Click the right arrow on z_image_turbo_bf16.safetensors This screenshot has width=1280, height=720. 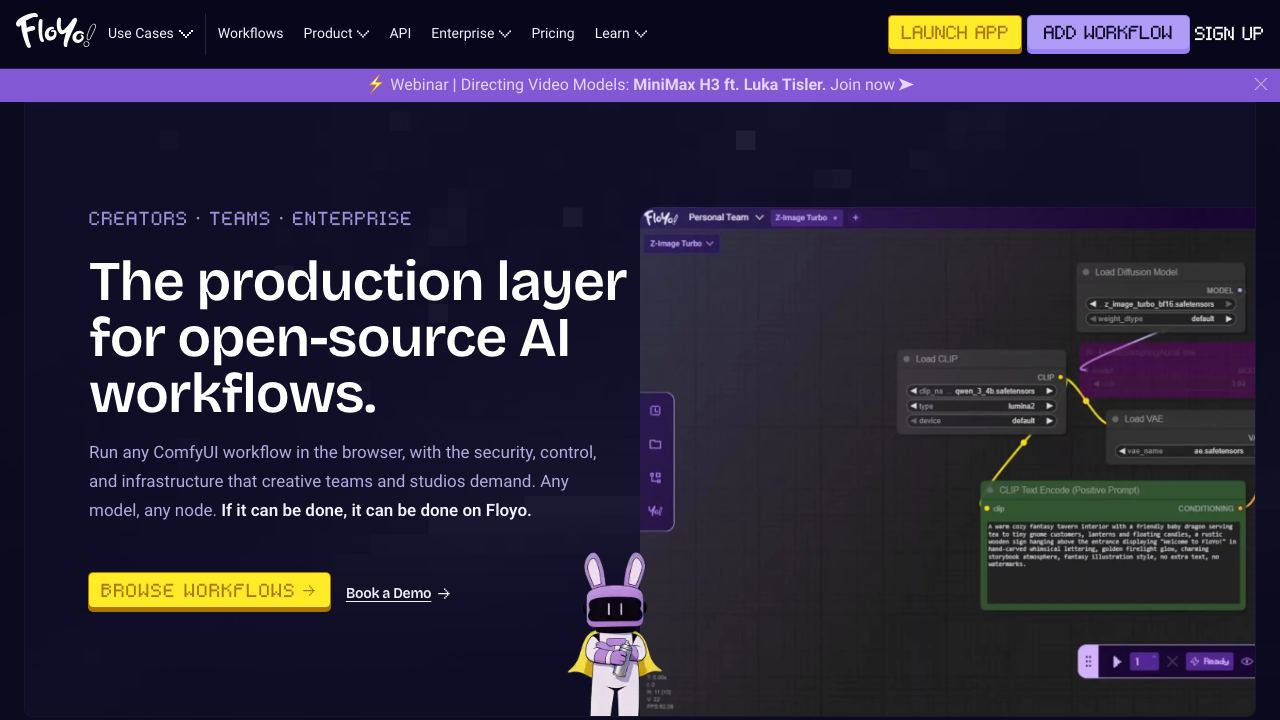tap(1228, 304)
